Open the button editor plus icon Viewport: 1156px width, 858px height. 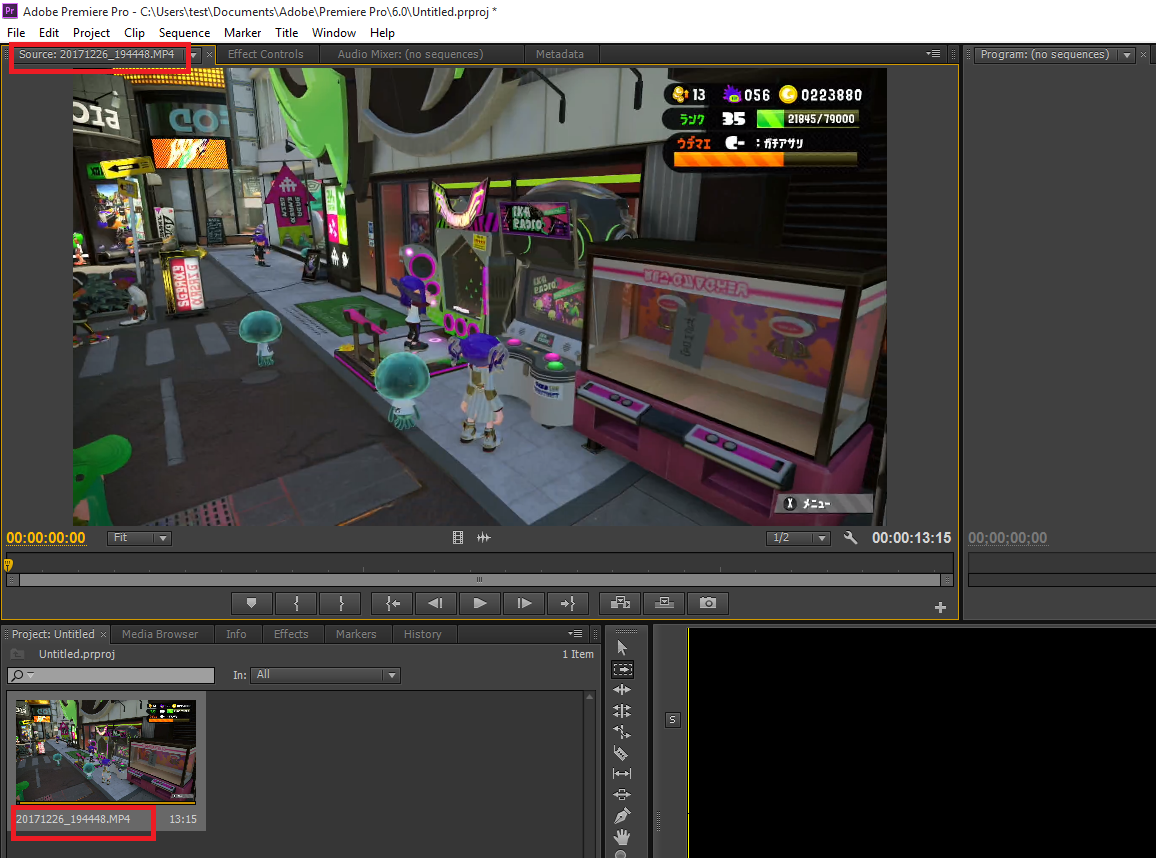(x=940, y=607)
